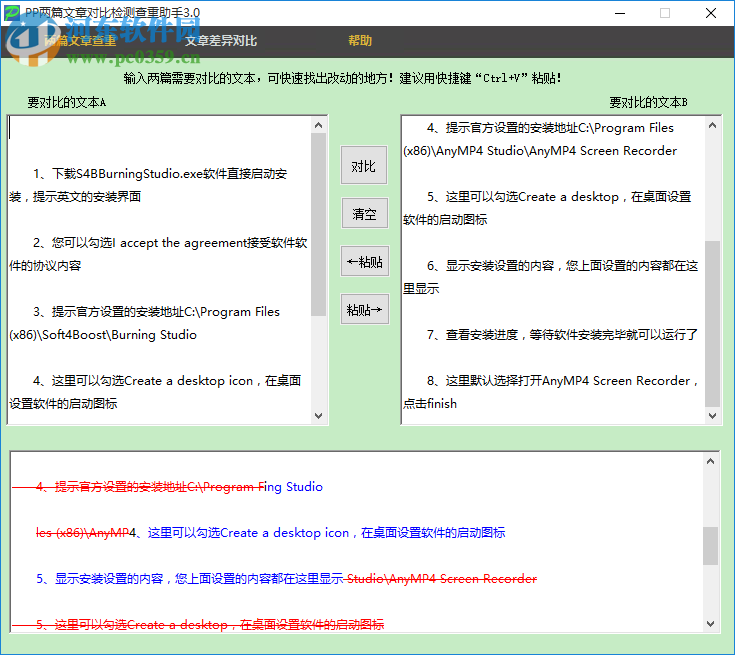Click "点击finish" in text B

(x=430, y=404)
